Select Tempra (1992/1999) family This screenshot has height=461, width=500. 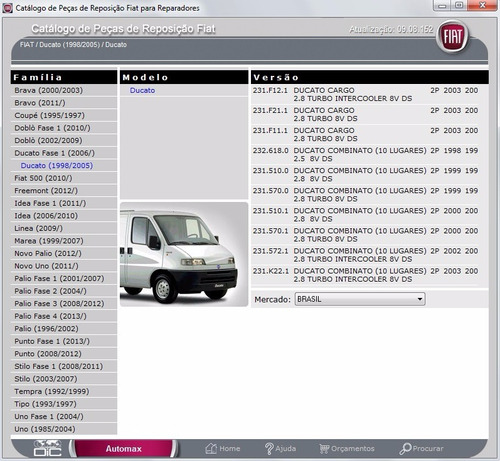point(64,391)
